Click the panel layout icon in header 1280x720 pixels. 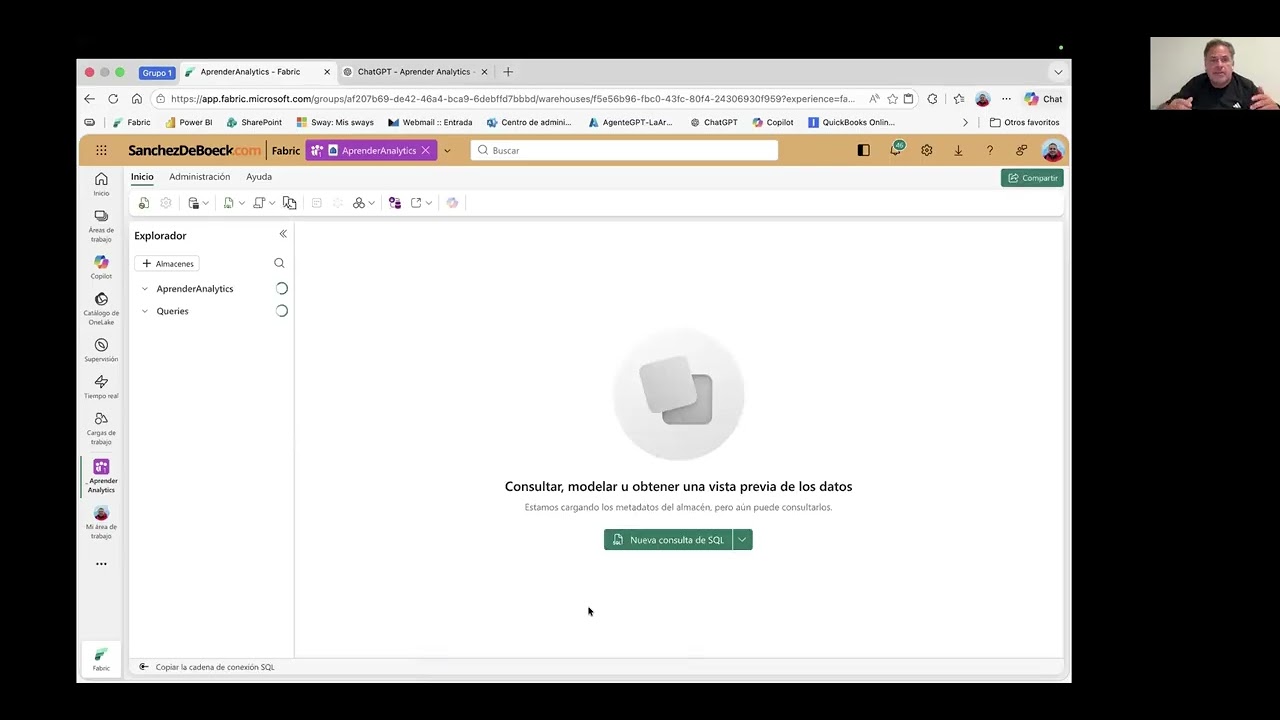point(863,150)
